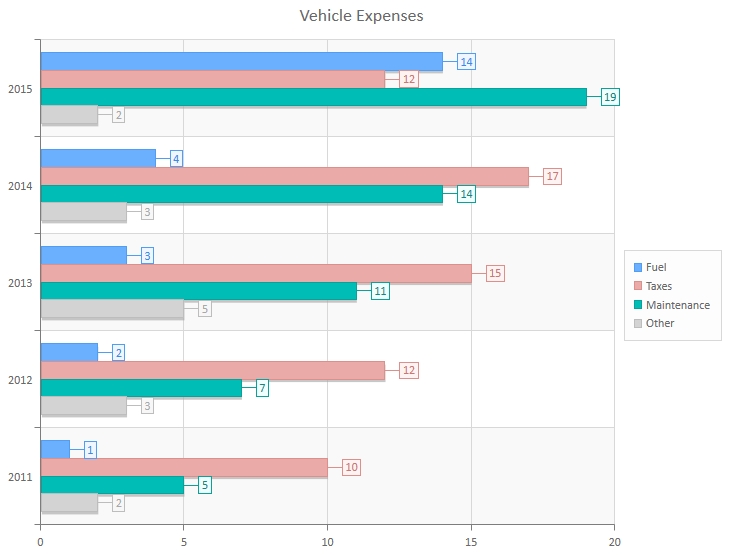Viewport: 730px width, 555px height.
Task: Toggle the Fuel series via legend text
Action: click(656, 267)
